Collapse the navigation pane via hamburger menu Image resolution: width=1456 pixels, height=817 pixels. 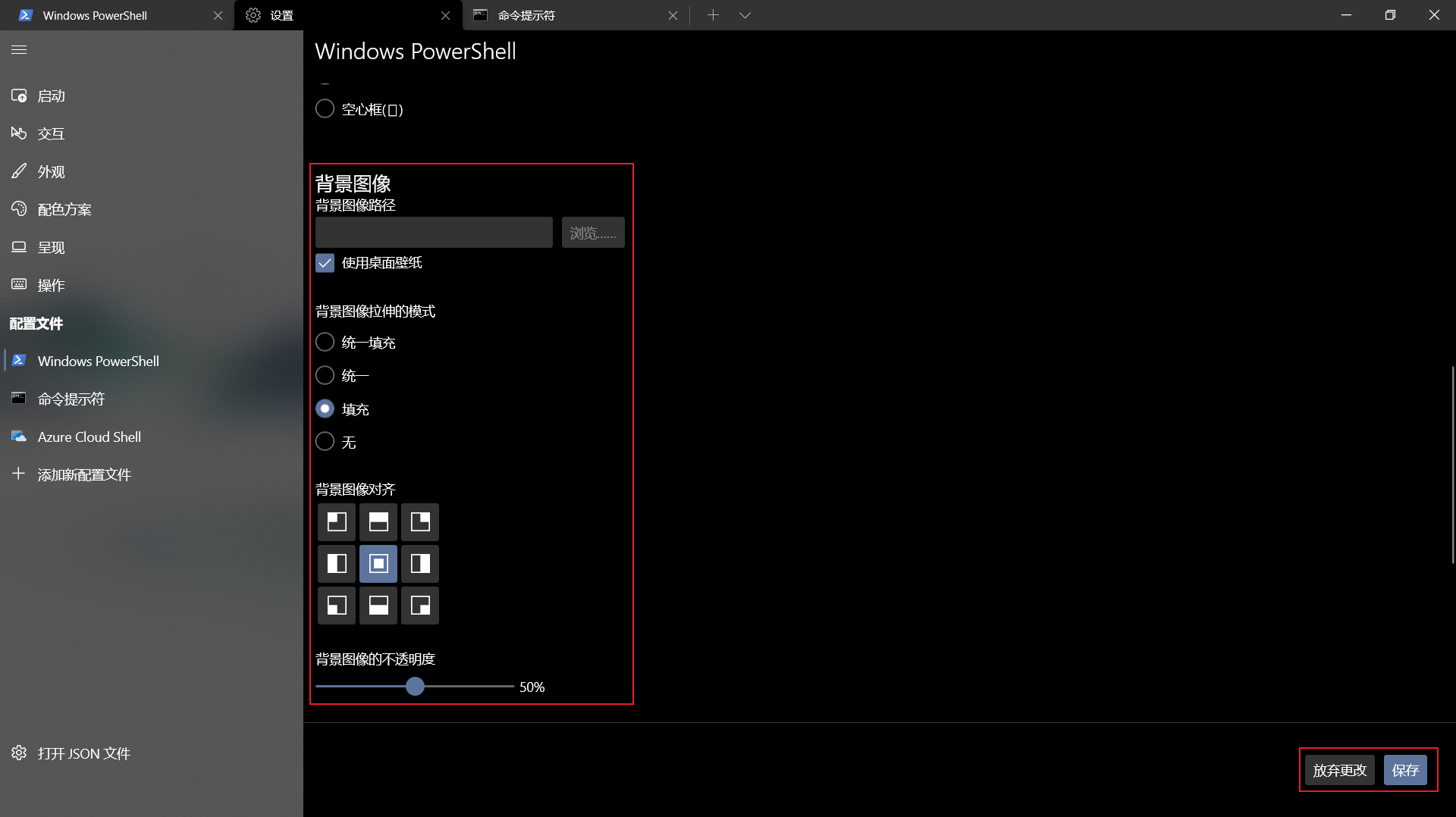click(x=18, y=49)
